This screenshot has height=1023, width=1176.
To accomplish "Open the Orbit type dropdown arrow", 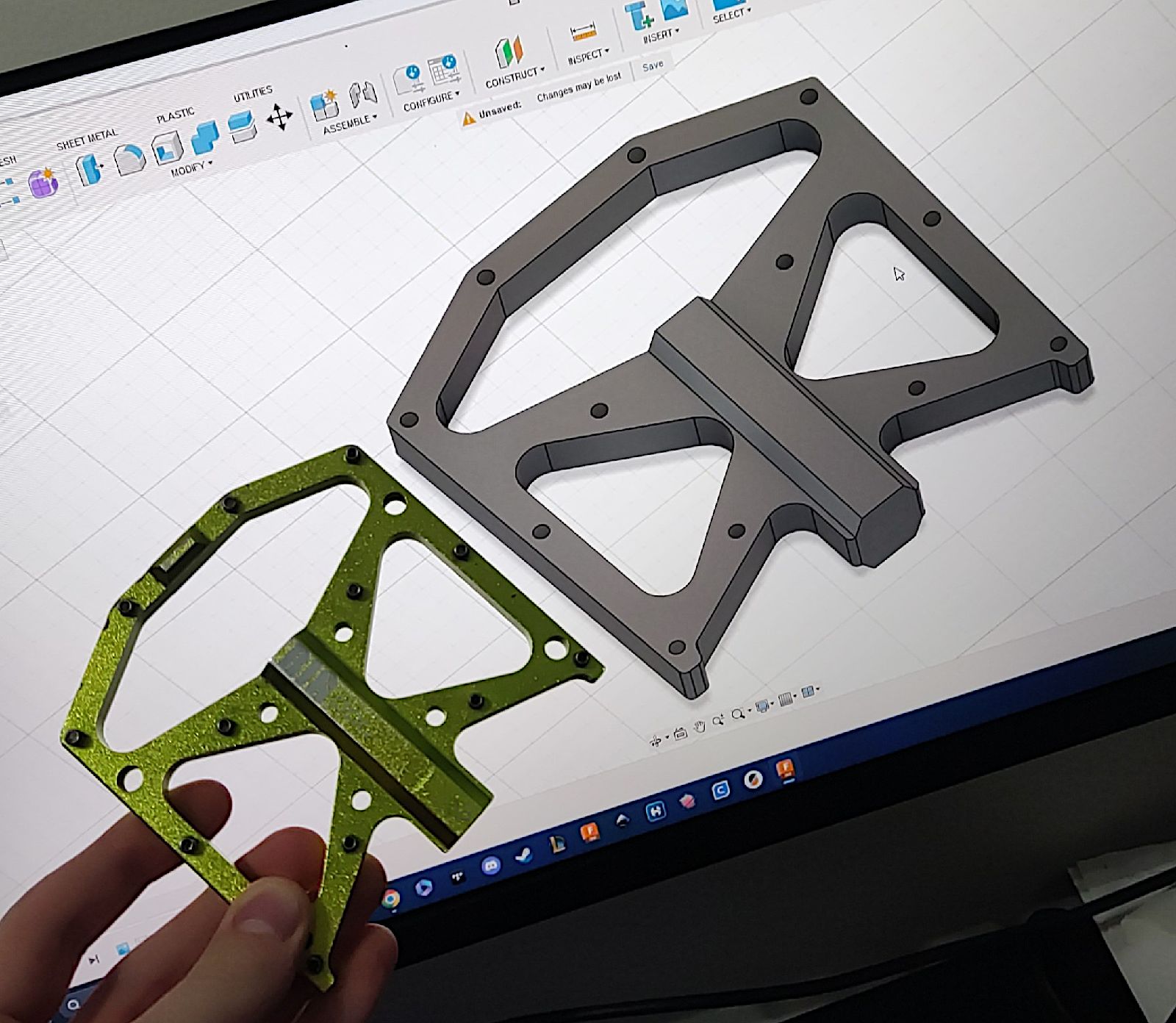I will 667,737.
